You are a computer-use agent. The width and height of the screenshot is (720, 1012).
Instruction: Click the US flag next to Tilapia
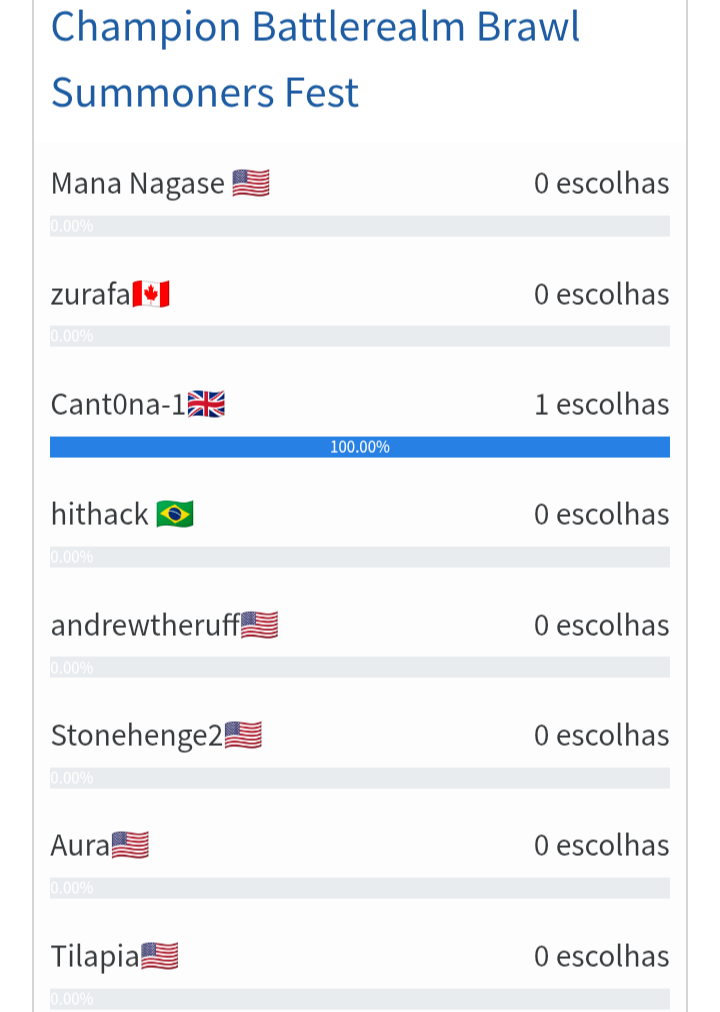coord(159,956)
